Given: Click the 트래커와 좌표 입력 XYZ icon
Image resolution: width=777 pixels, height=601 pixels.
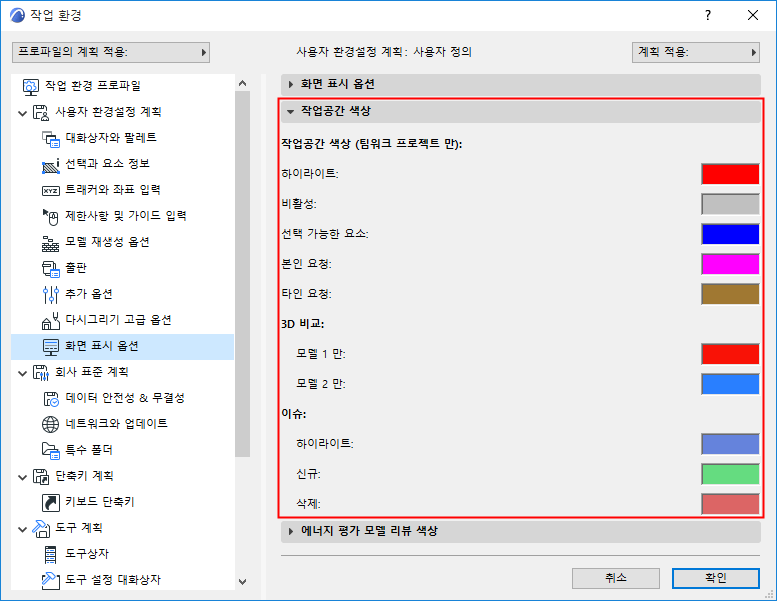Looking at the screenshot, I should point(51,191).
